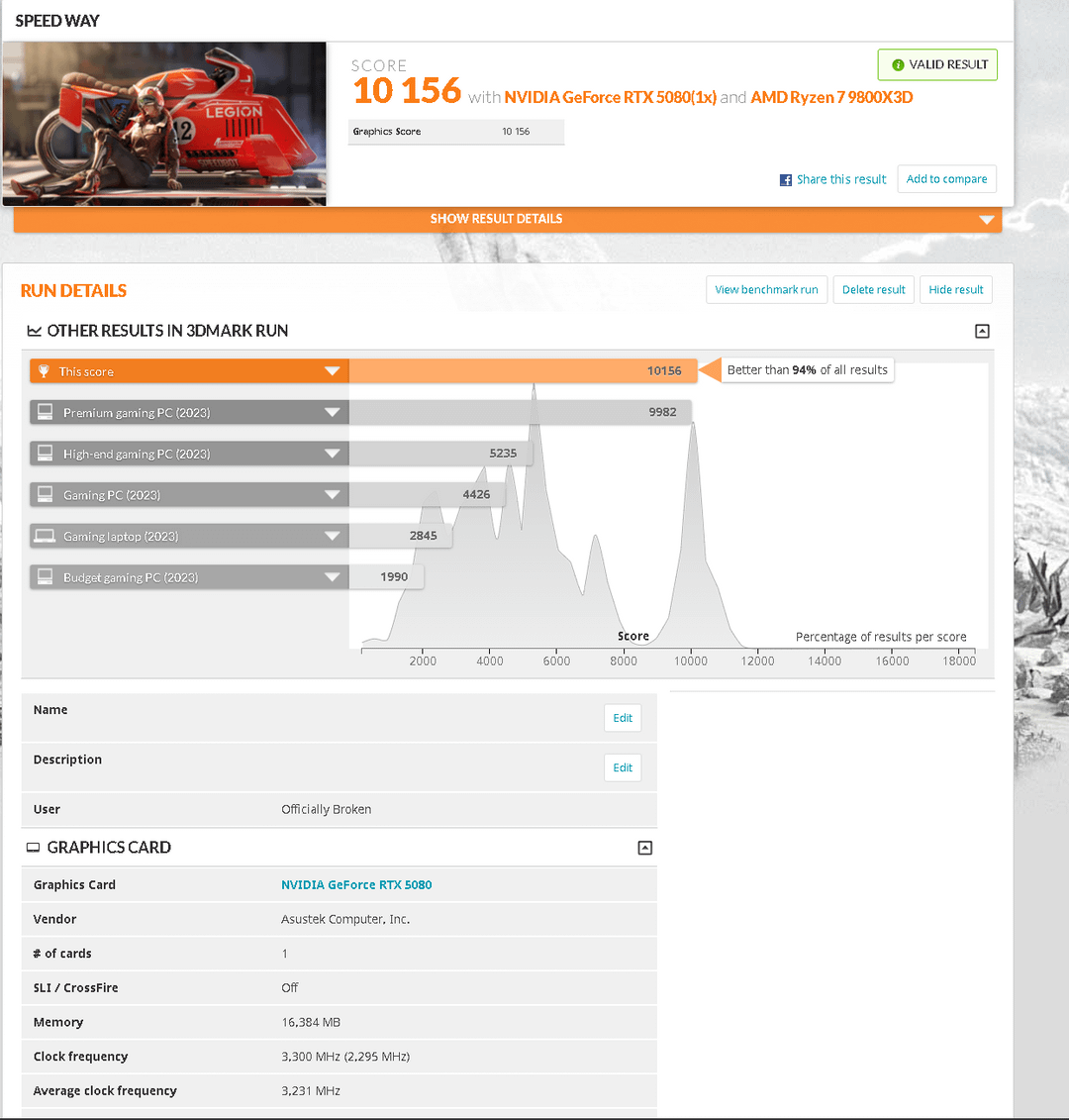Click the Run Details heading
The image size is (1069, 1120).
[x=73, y=291]
